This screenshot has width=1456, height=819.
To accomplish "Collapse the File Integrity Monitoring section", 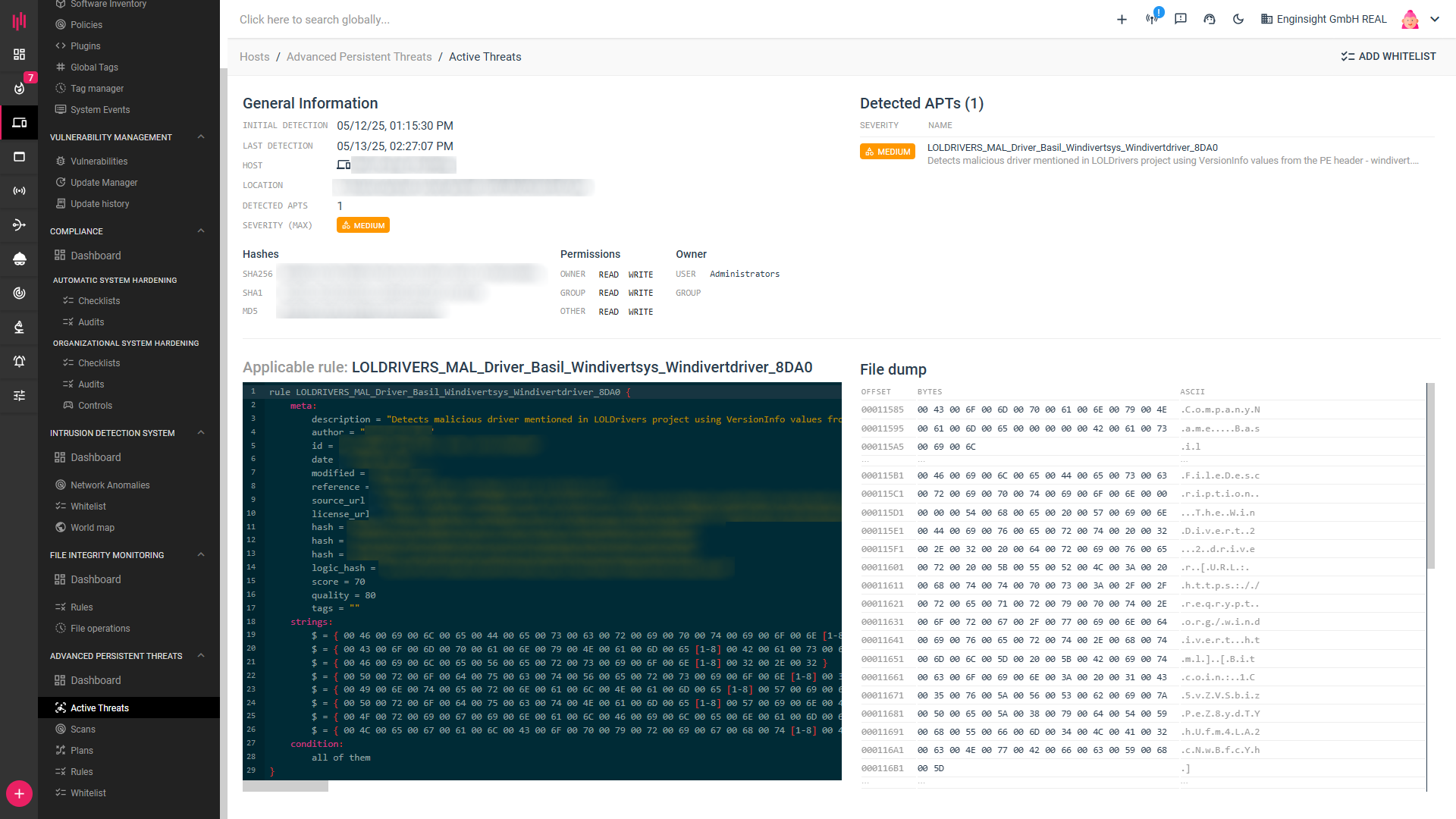I will point(201,555).
